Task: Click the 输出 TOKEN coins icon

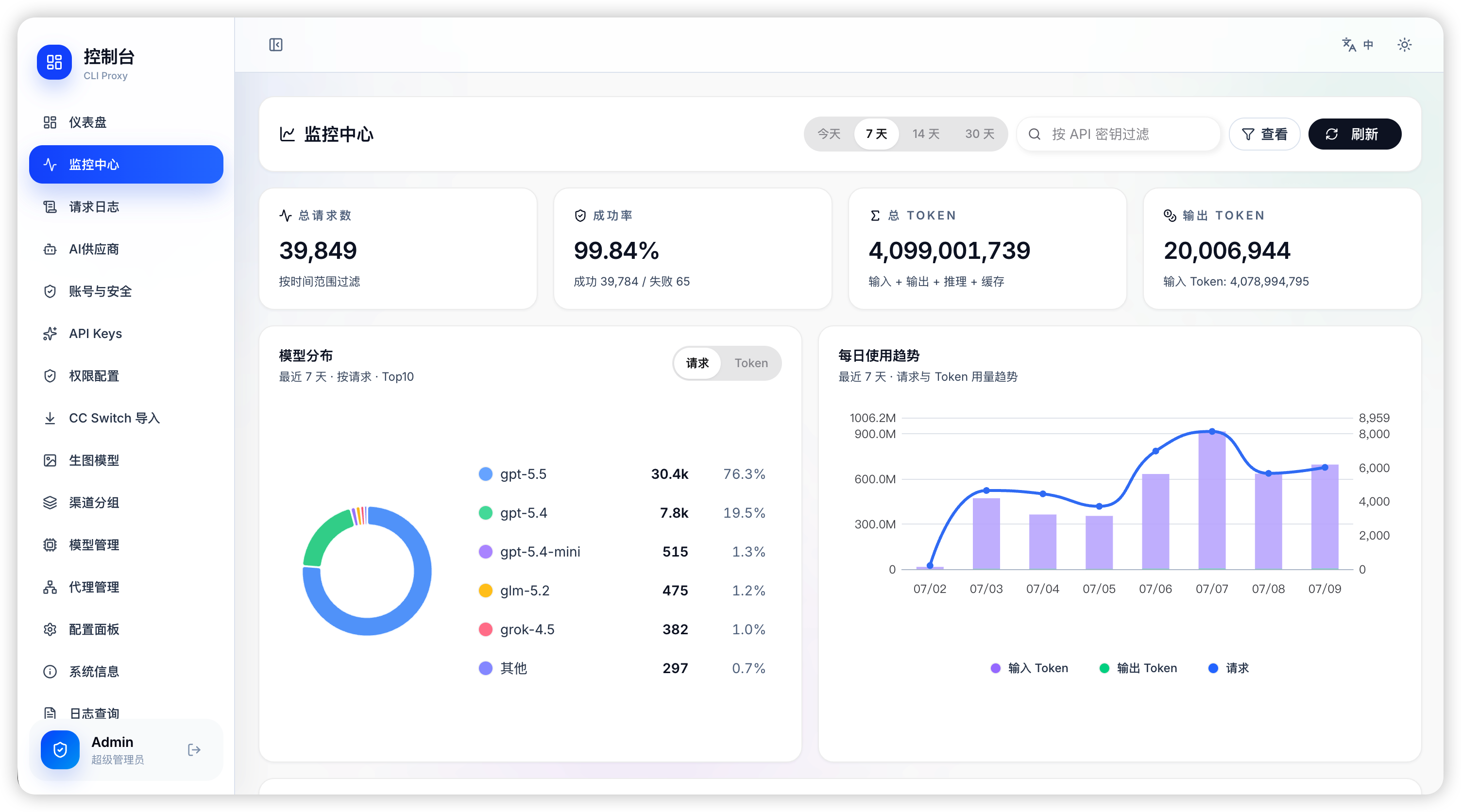Action: [1170, 216]
